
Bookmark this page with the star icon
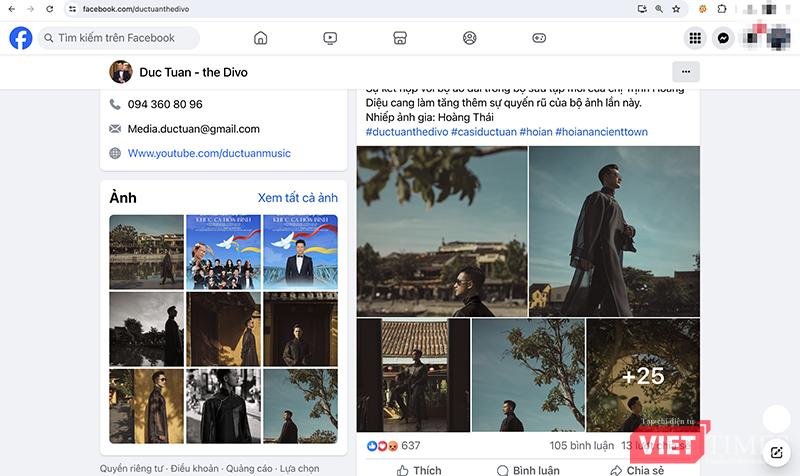tap(677, 9)
